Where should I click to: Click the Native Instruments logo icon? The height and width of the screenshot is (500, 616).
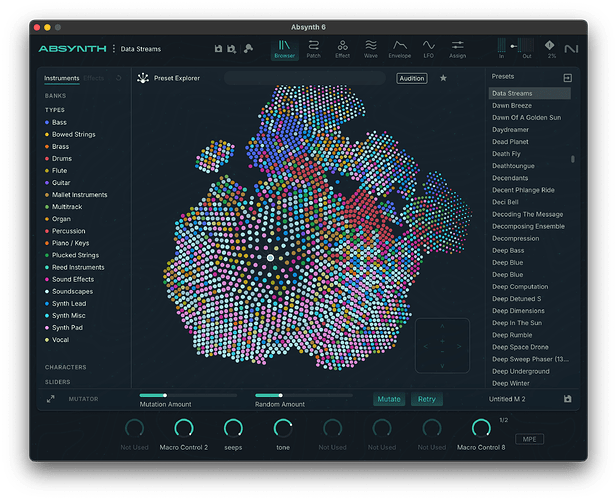[571, 49]
